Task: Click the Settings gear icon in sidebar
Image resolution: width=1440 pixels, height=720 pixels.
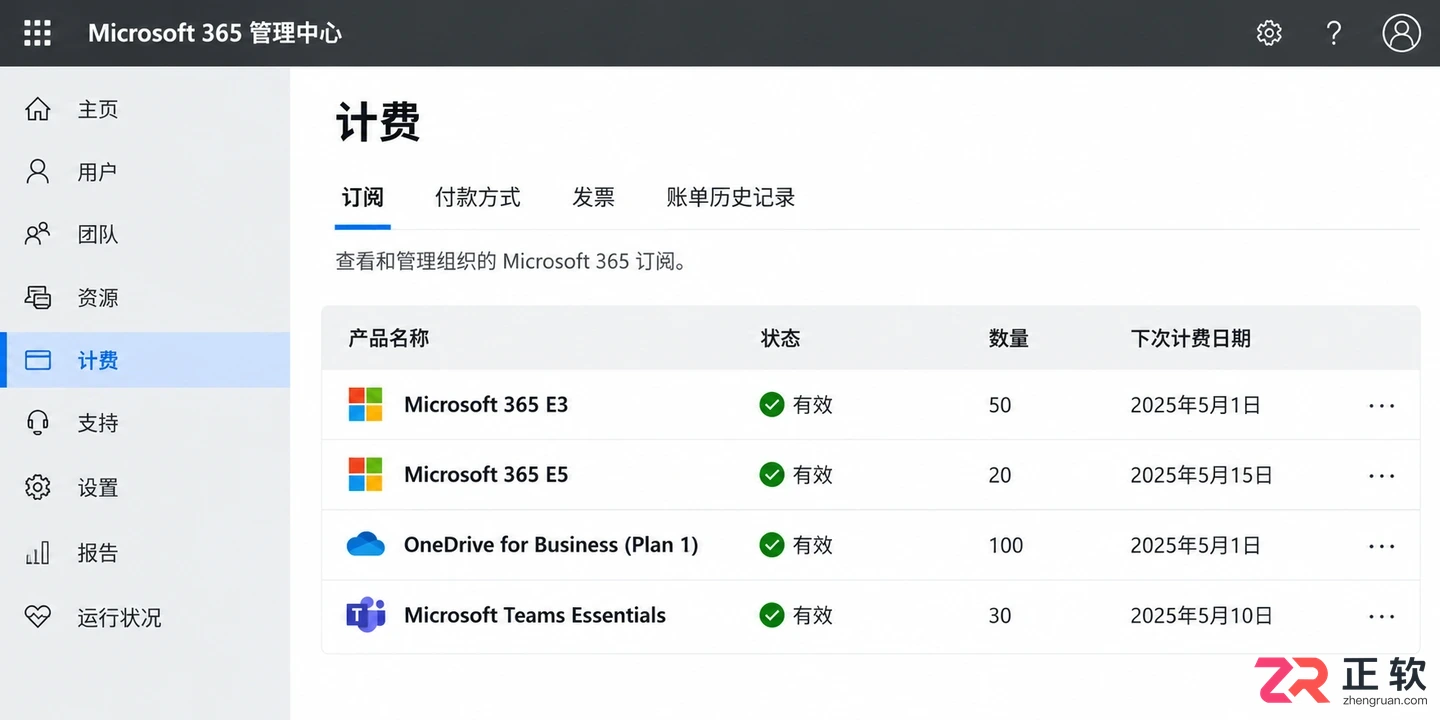Action: [38, 487]
